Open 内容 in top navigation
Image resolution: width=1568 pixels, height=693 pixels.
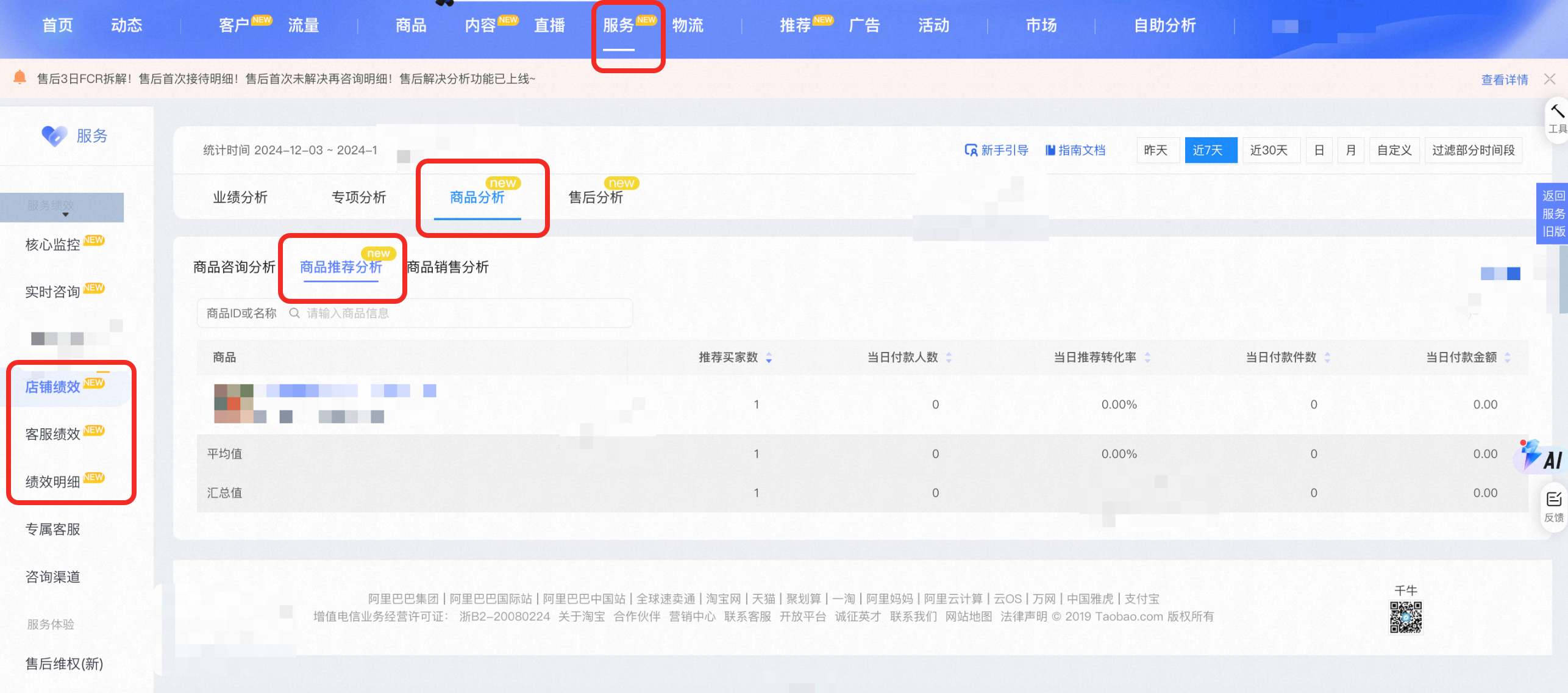click(480, 26)
